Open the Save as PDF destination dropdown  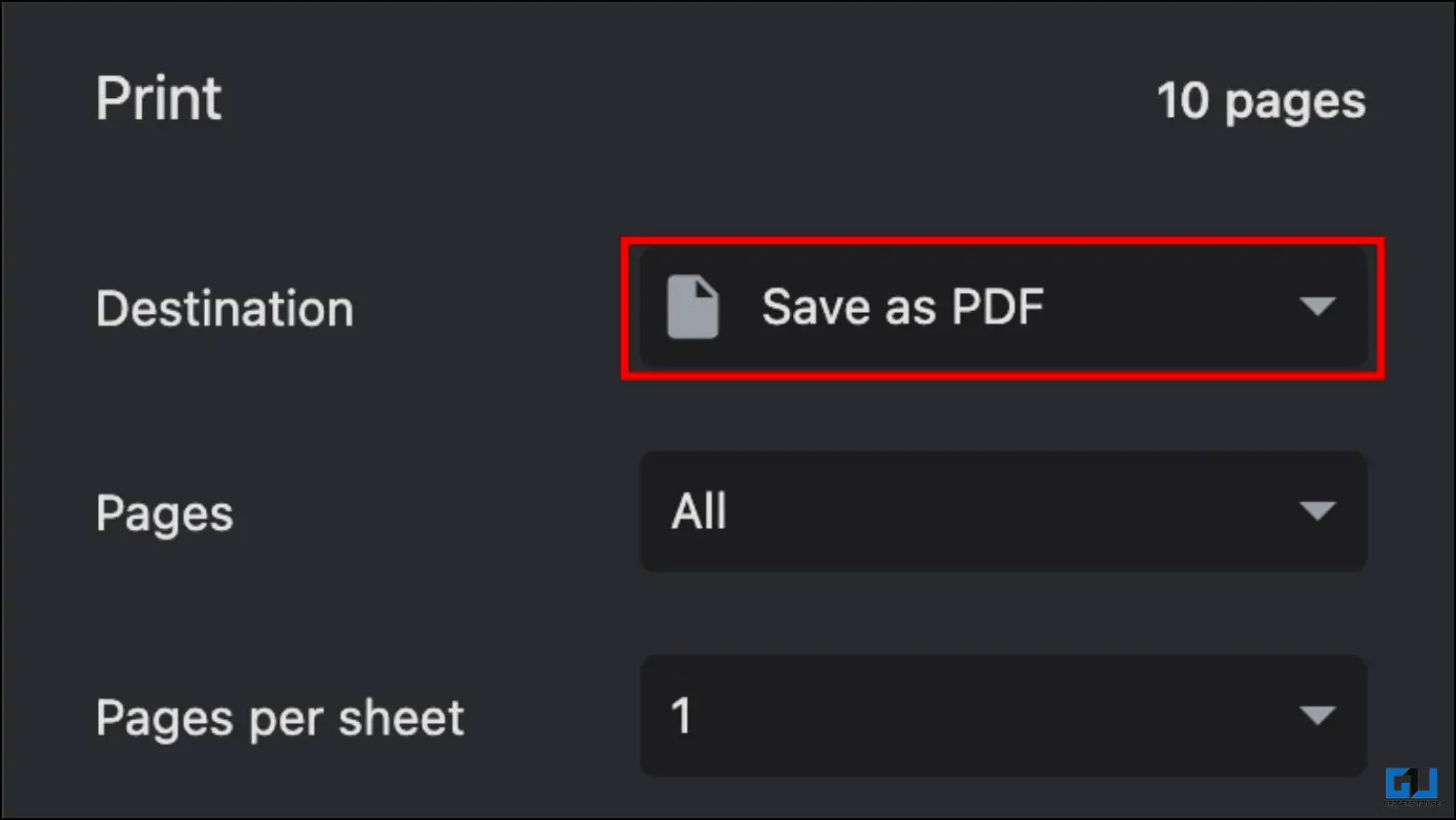pos(1003,307)
